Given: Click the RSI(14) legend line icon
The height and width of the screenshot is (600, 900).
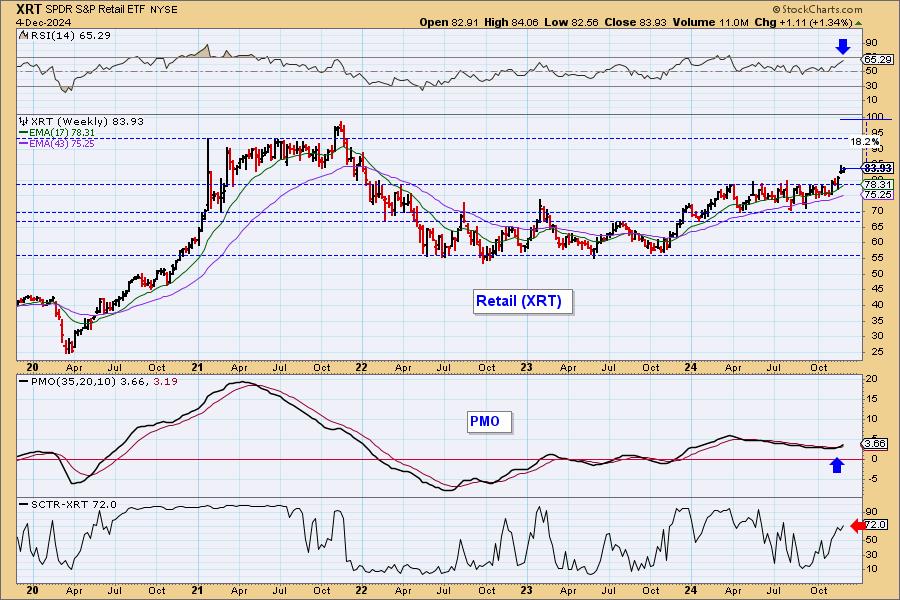Looking at the screenshot, I should click(23, 35).
